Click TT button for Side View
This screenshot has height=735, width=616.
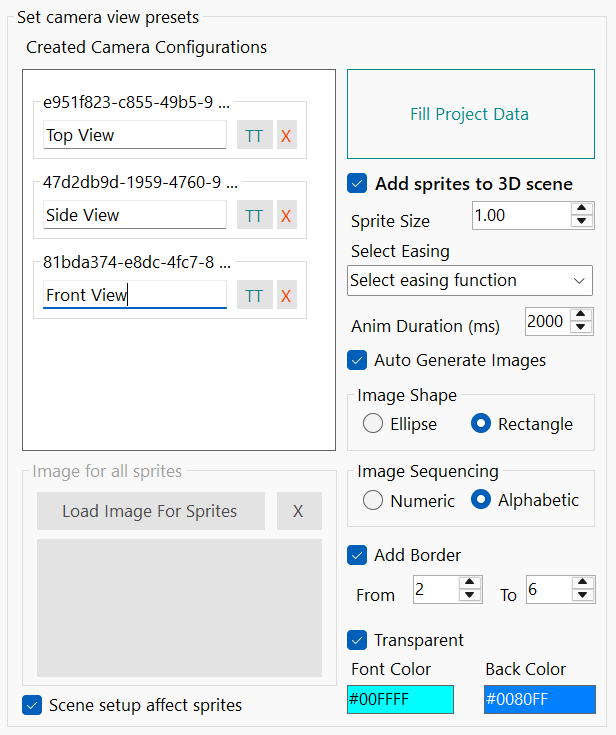(255, 215)
